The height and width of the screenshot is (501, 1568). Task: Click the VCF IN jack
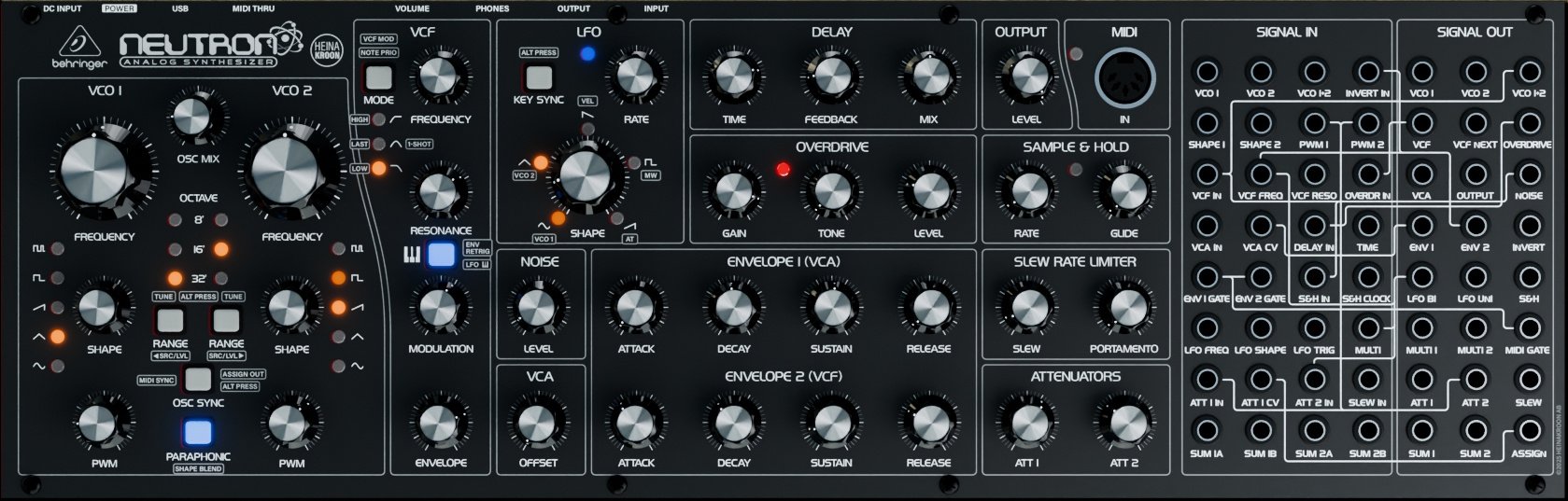[x=1207, y=174]
